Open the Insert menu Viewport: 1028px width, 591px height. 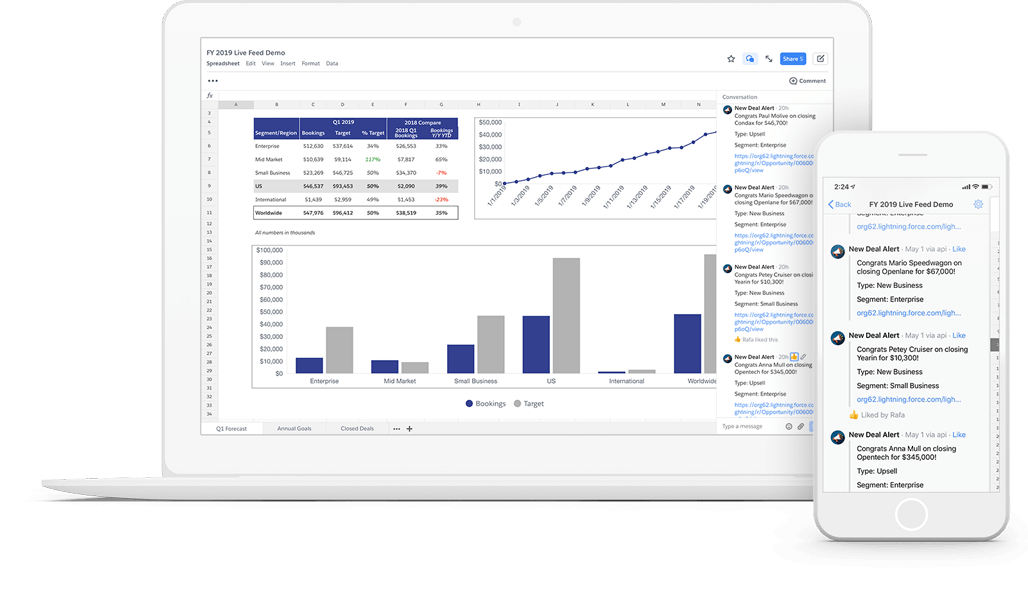coord(288,63)
